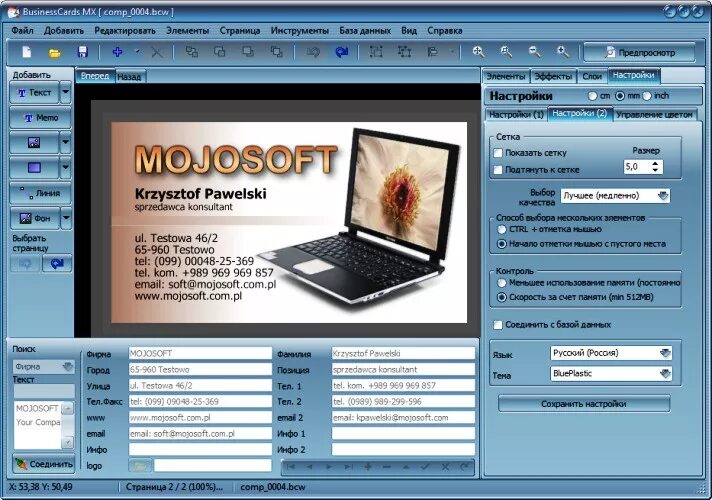Click the undo arrow icon
Image resolution: width=712 pixels, height=500 pixels.
[313, 53]
